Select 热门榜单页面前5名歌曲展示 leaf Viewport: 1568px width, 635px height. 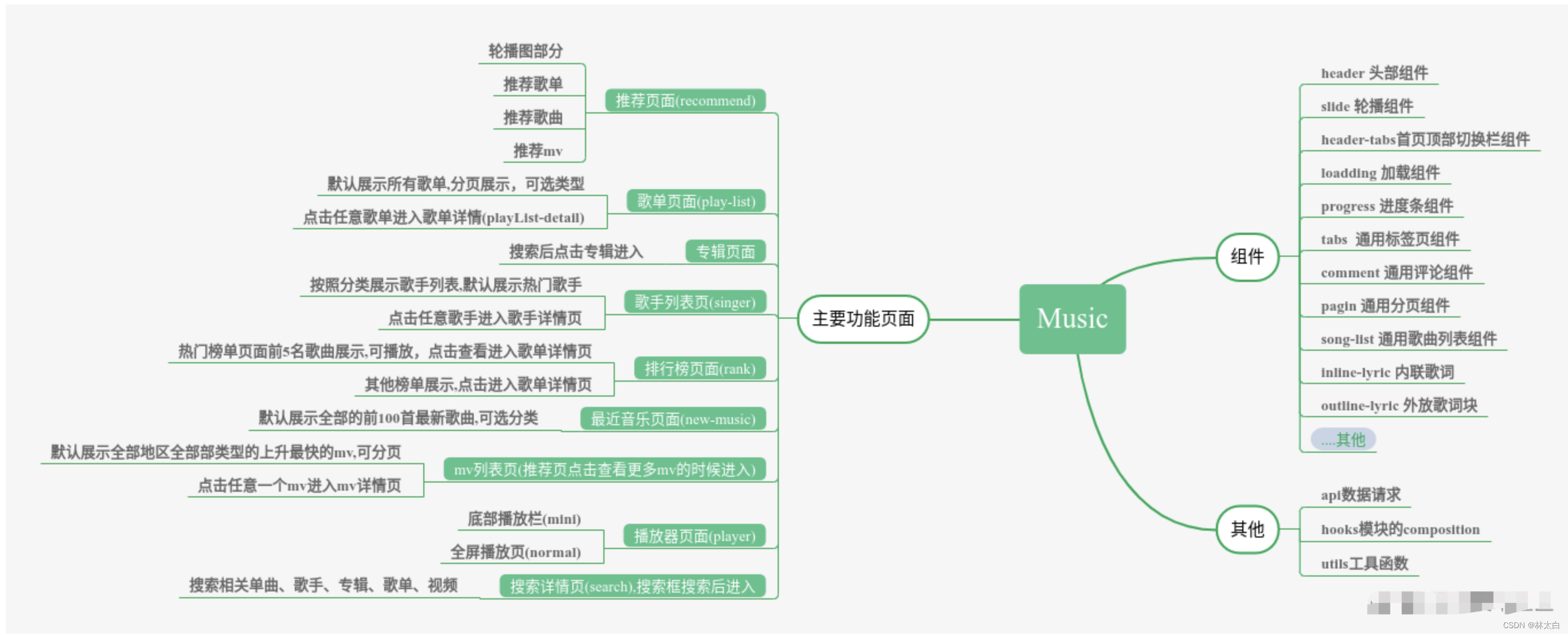pos(385,351)
